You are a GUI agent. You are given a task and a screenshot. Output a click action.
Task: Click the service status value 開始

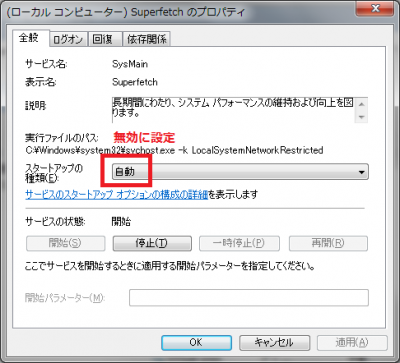pos(121,222)
